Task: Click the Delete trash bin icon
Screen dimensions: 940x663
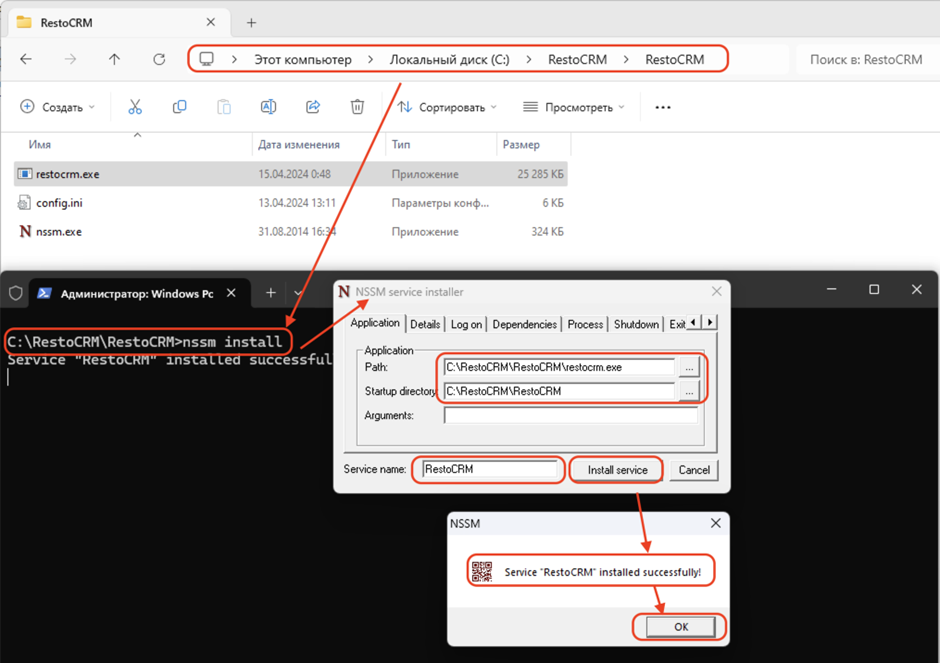Action: click(x=357, y=107)
